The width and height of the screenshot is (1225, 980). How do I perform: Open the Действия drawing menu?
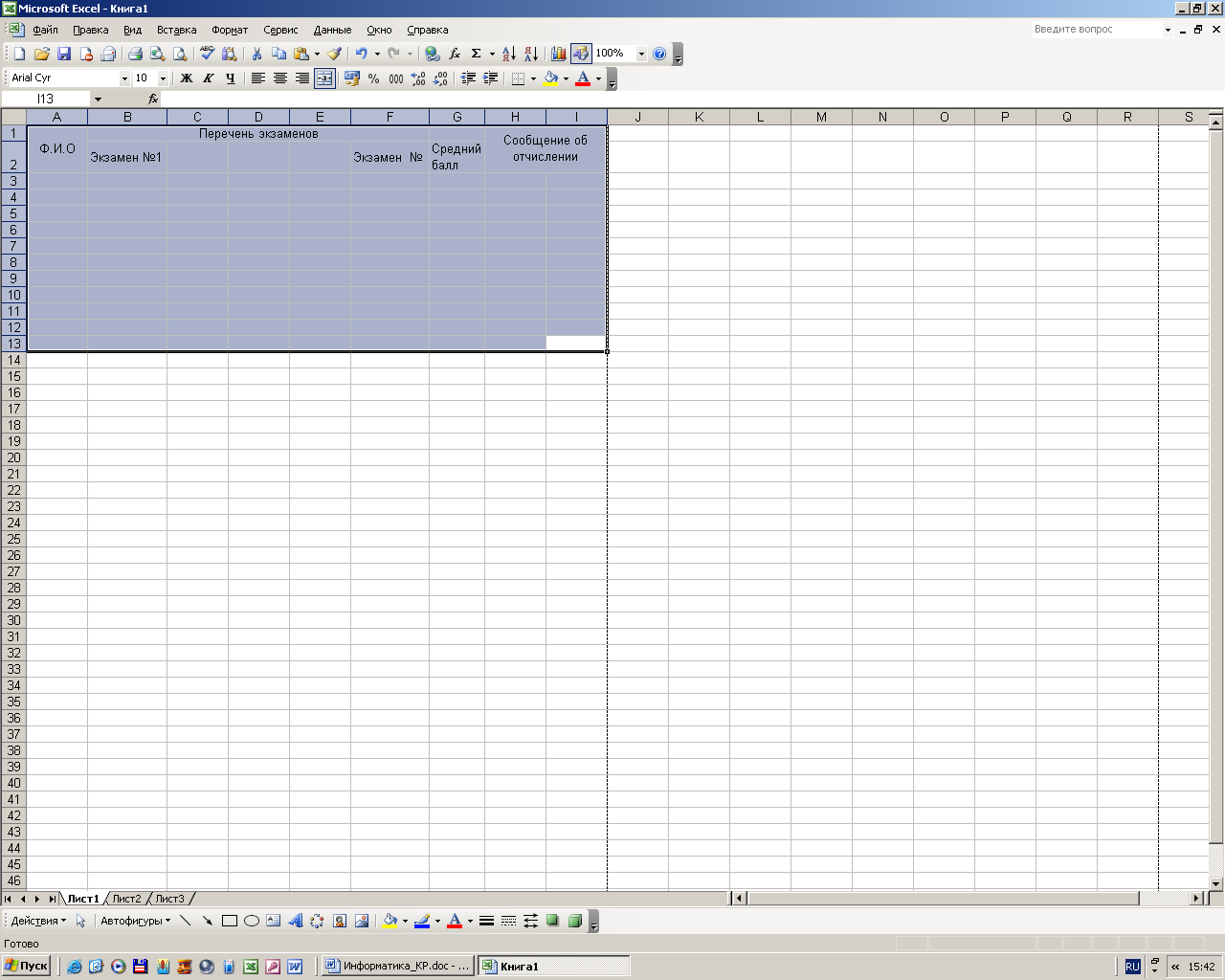tap(38, 921)
